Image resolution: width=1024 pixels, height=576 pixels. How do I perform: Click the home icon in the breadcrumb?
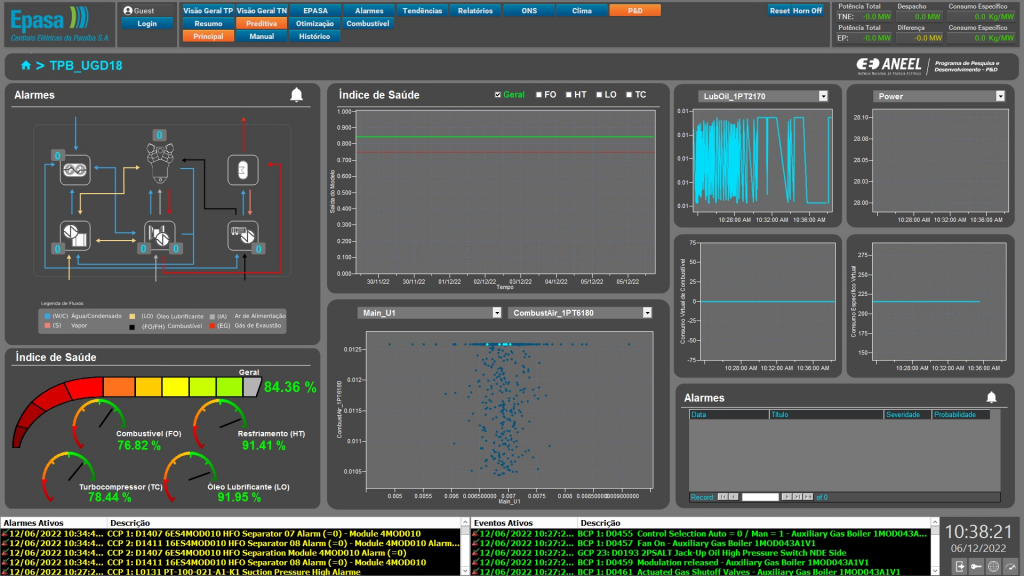coord(25,65)
